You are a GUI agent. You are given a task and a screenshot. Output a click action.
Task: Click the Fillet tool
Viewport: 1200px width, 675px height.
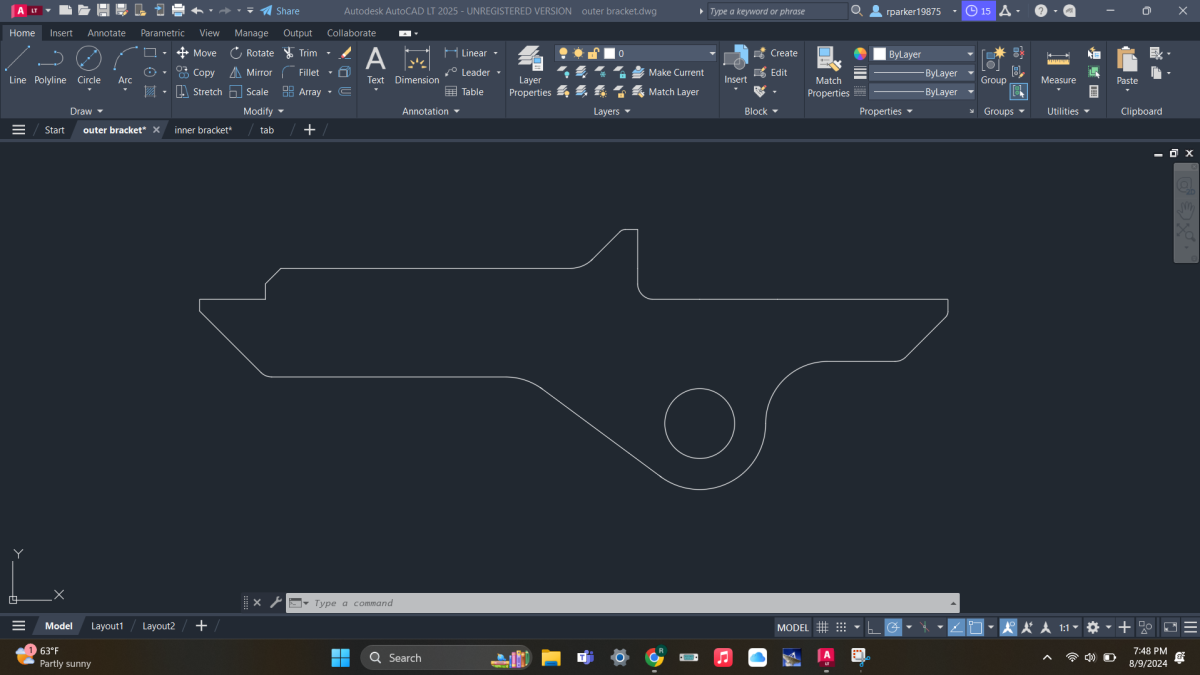pyautogui.click(x=301, y=72)
